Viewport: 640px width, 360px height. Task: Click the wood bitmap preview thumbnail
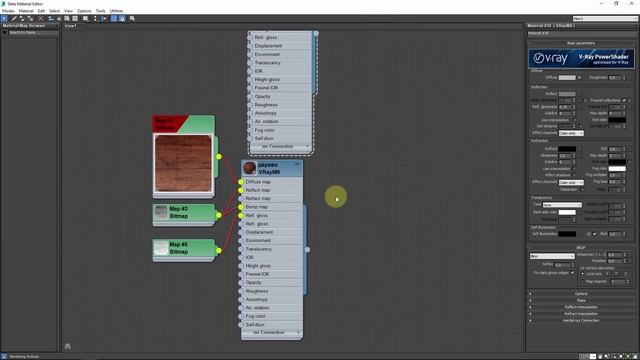183,163
